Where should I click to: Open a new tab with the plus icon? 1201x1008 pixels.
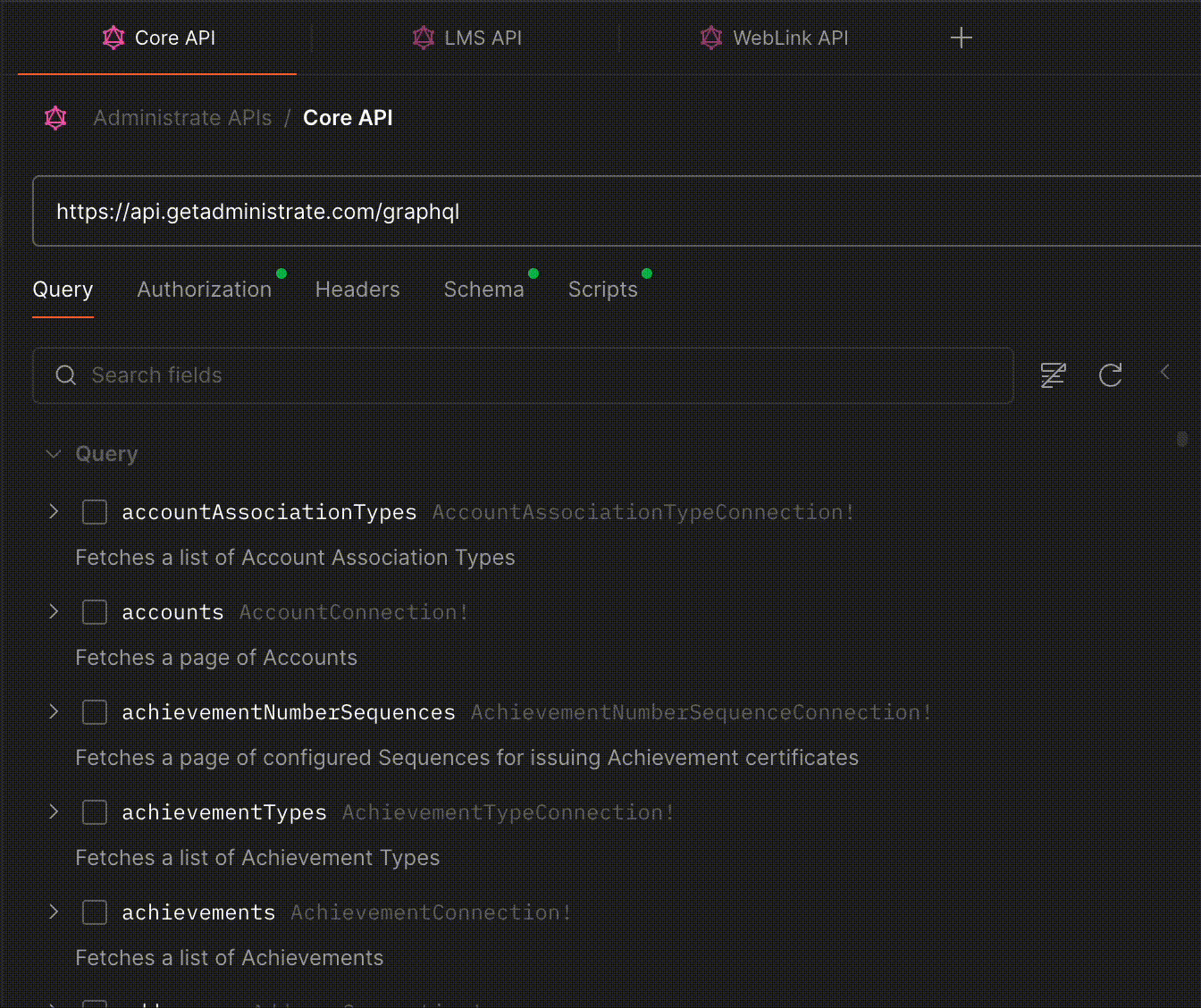click(x=962, y=38)
